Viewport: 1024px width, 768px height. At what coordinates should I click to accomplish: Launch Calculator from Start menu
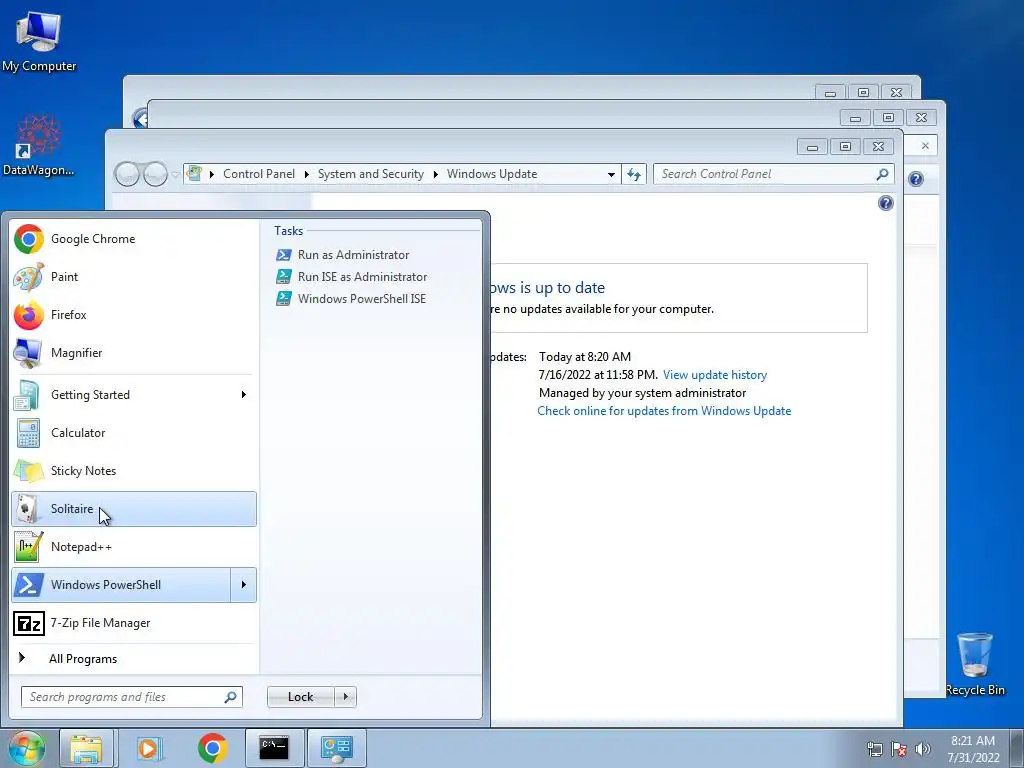click(x=134, y=432)
